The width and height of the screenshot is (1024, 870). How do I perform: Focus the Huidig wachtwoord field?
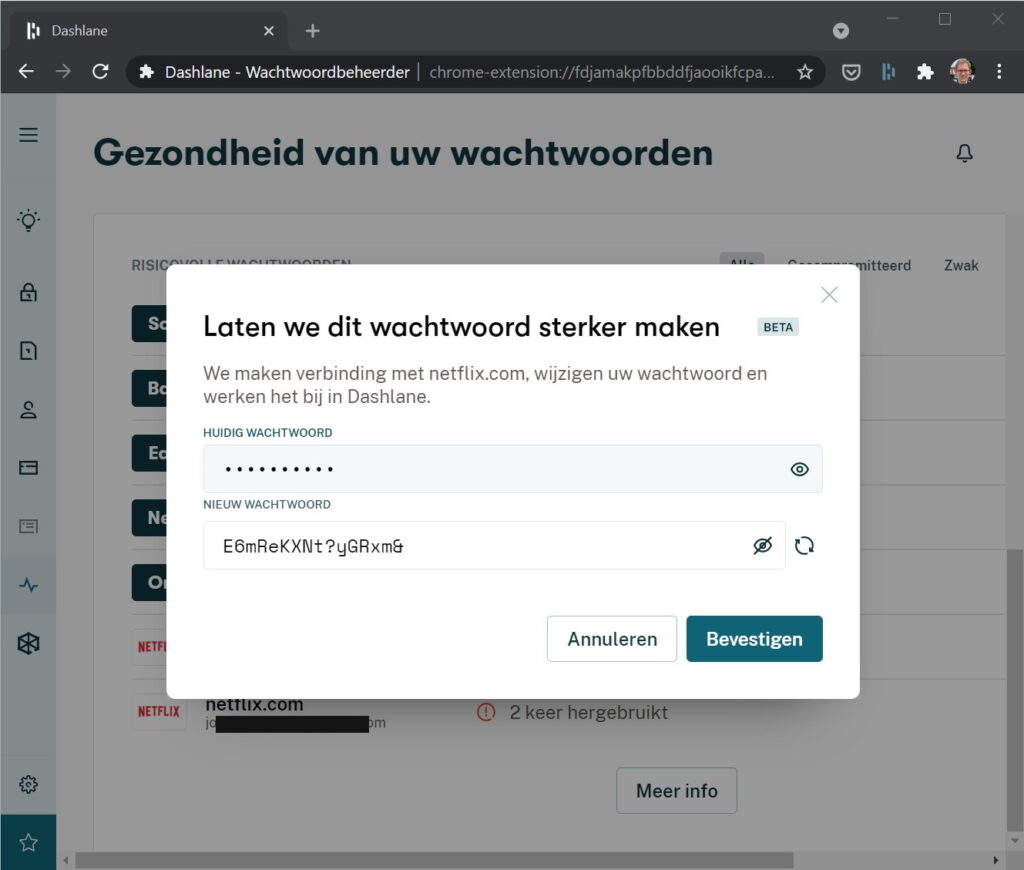(x=513, y=469)
